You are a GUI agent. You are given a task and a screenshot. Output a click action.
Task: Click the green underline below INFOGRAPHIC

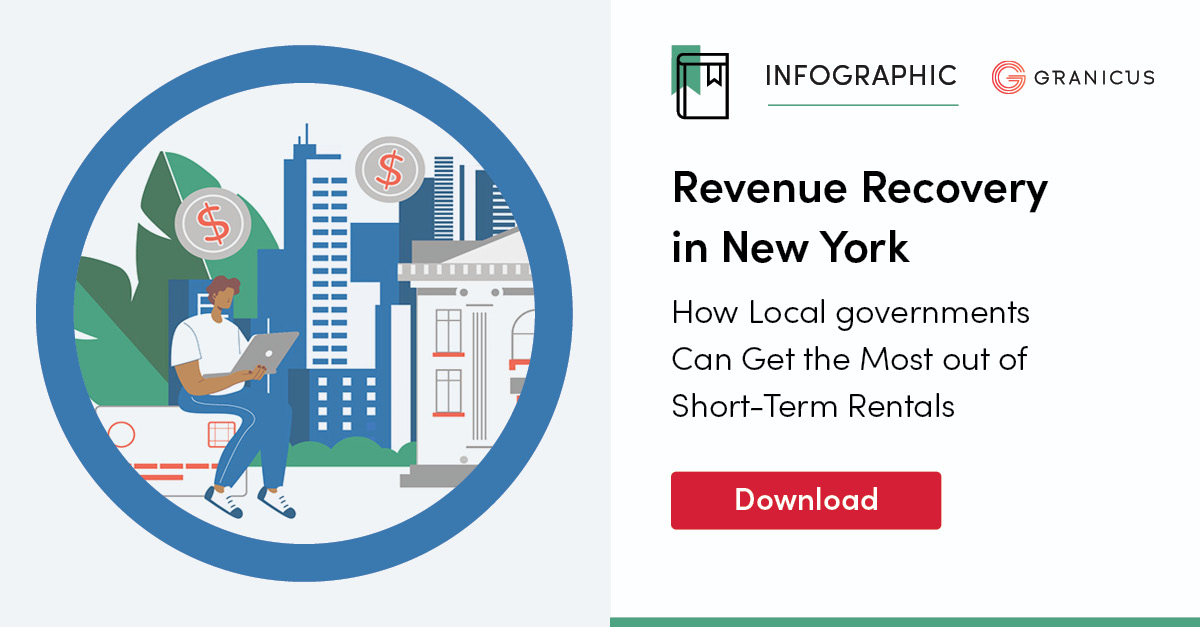861,104
